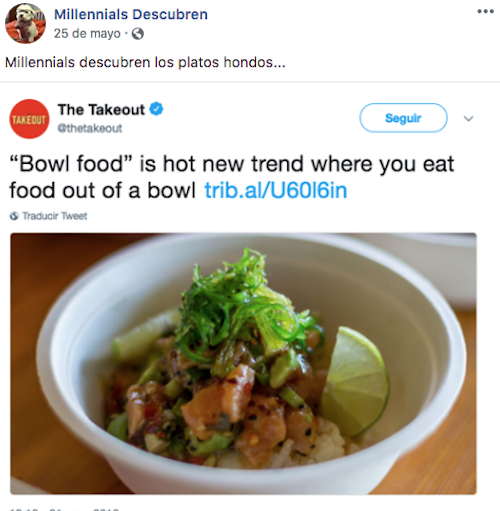The width and height of the screenshot is (500, 511).
Task: Click the globe icon beside Traducir Tweet
Action: [14, 216]
